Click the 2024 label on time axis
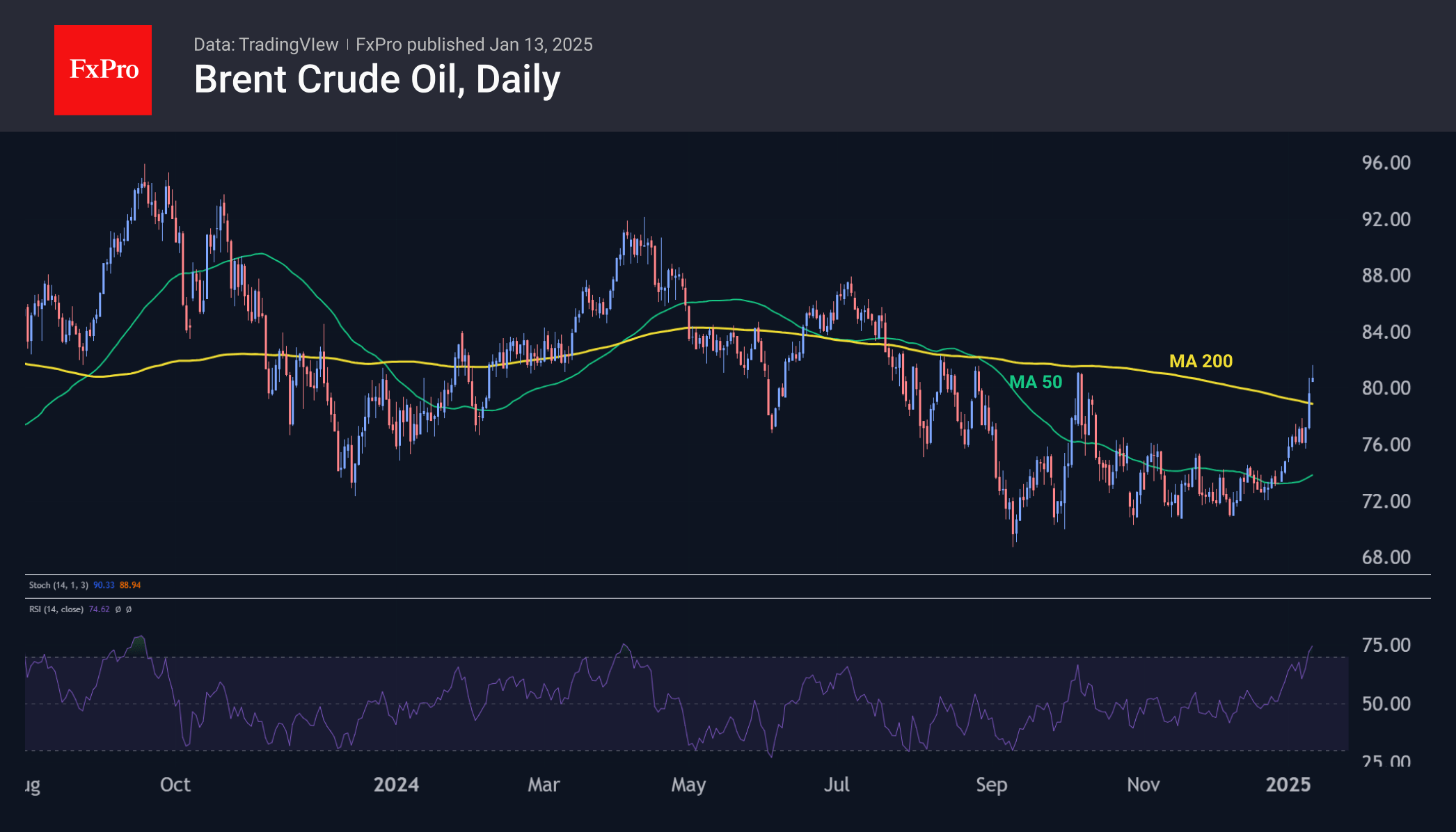This screenshot has height=832, width=1456. (x=396, y=785)
